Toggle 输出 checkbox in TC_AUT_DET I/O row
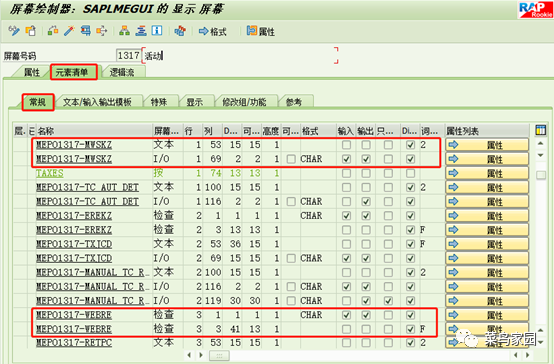 point(366,201)
